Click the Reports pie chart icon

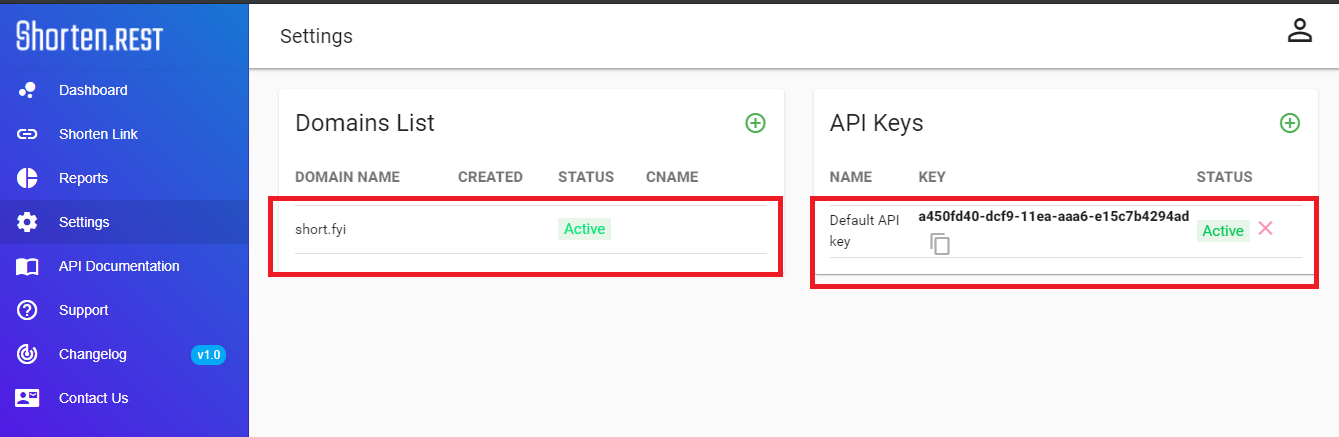pyautogui.click(x=27, y=178)
